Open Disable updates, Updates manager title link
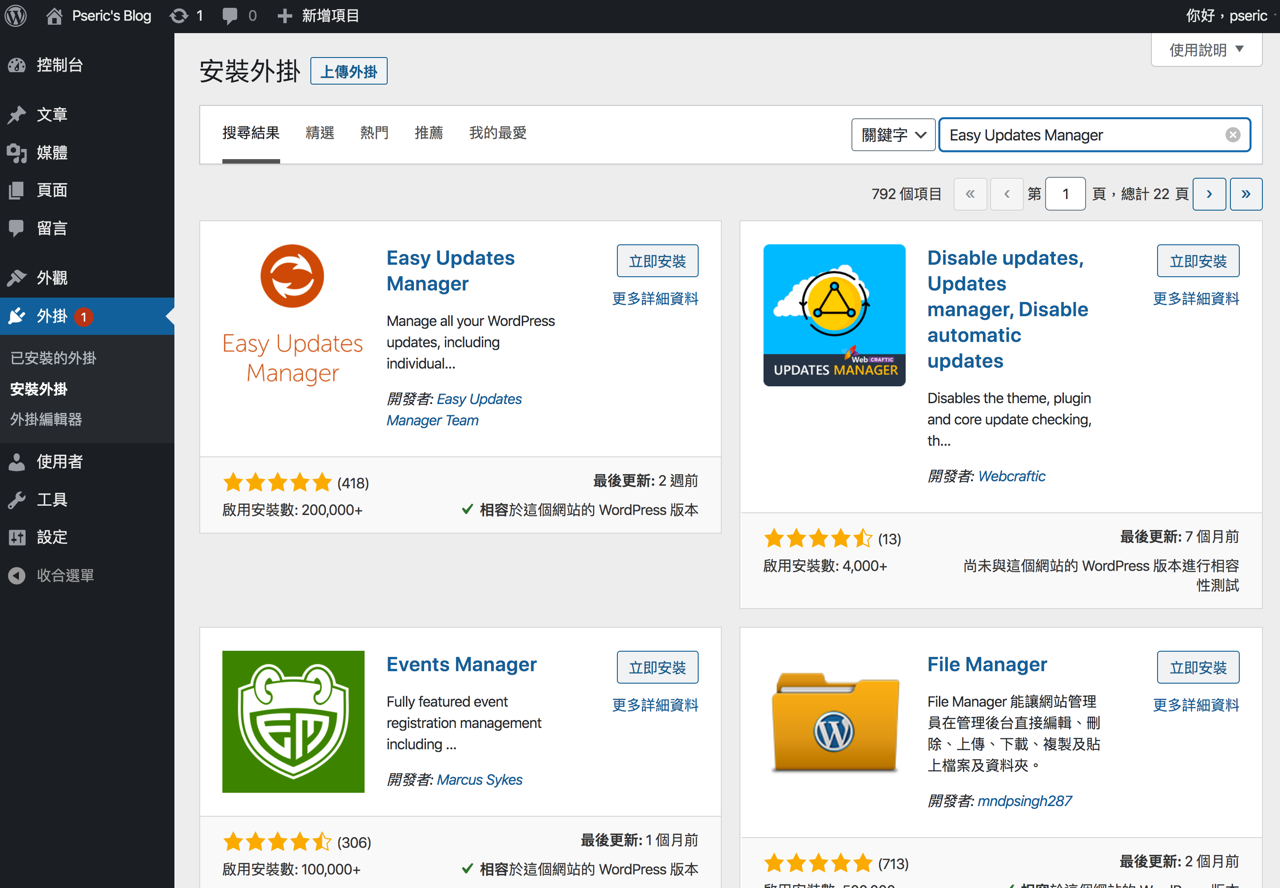Image resolution: width=1280 pixels, height=888 pixels. click(1008, 309)
